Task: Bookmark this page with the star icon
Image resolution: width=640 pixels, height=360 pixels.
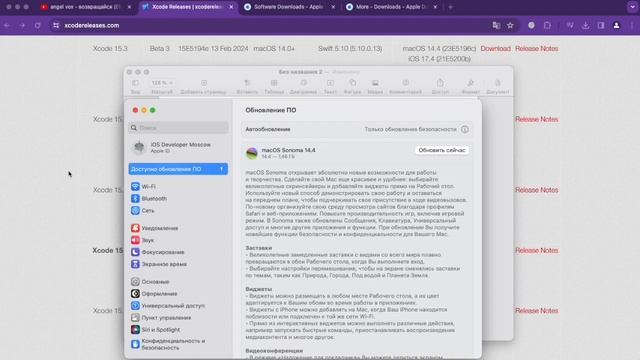Action: [x=510, y=25]
